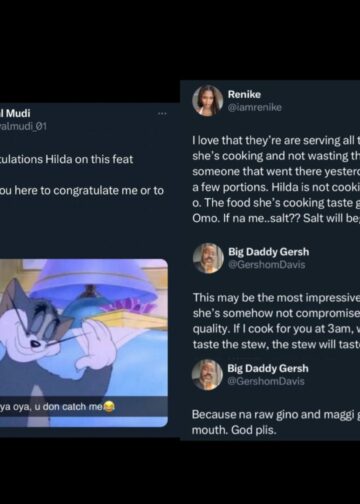Click @GershomDavis handle above 'most impressive' tweet
The height and width of the screenshot is (504, 360).
coord(267,265)
